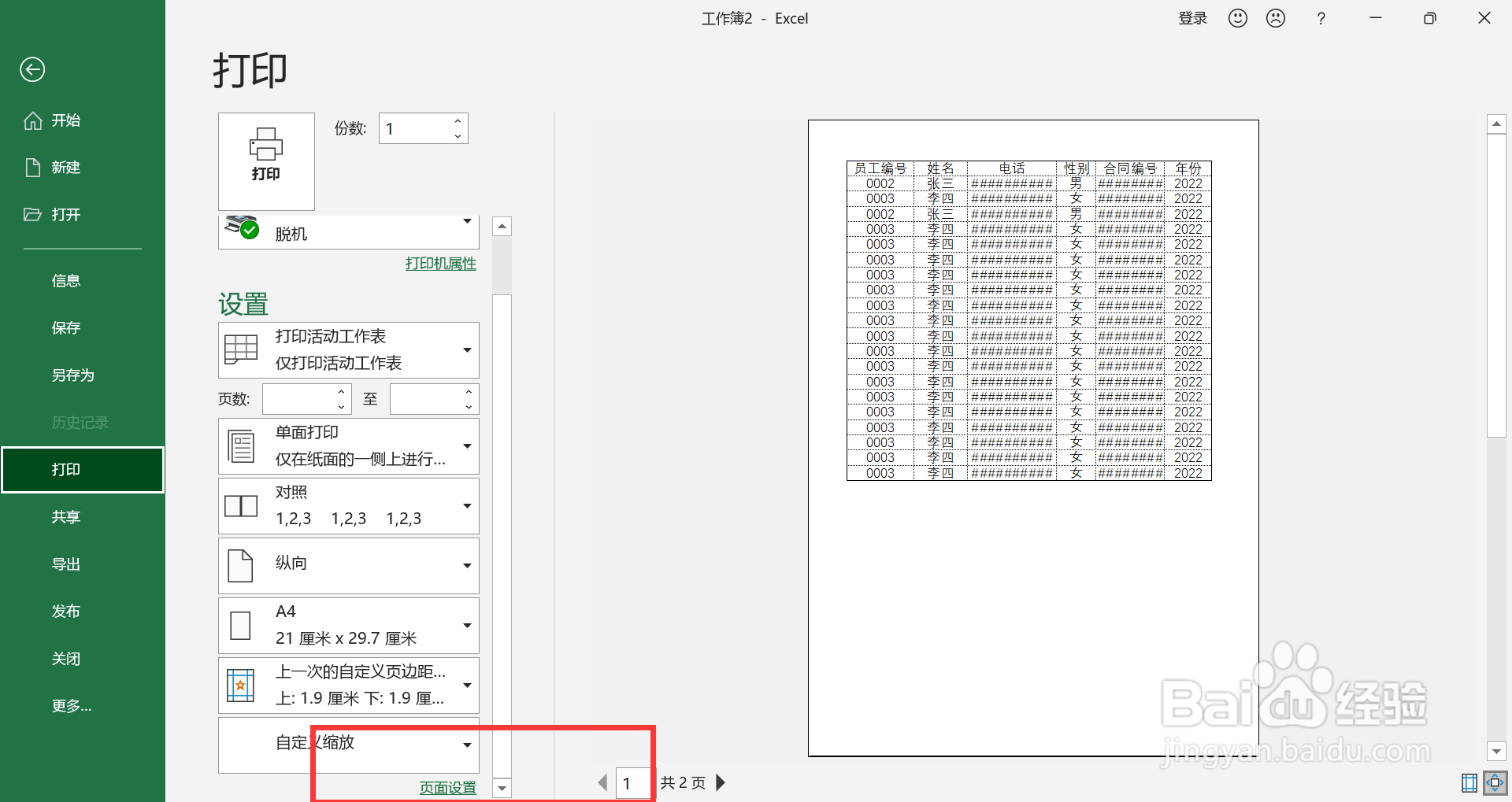Viewport: 1512px width, 802px height.
Task: Click the preview vertical scrollbar thumb
Action: pyautogui.click(x=1496, y=285)
